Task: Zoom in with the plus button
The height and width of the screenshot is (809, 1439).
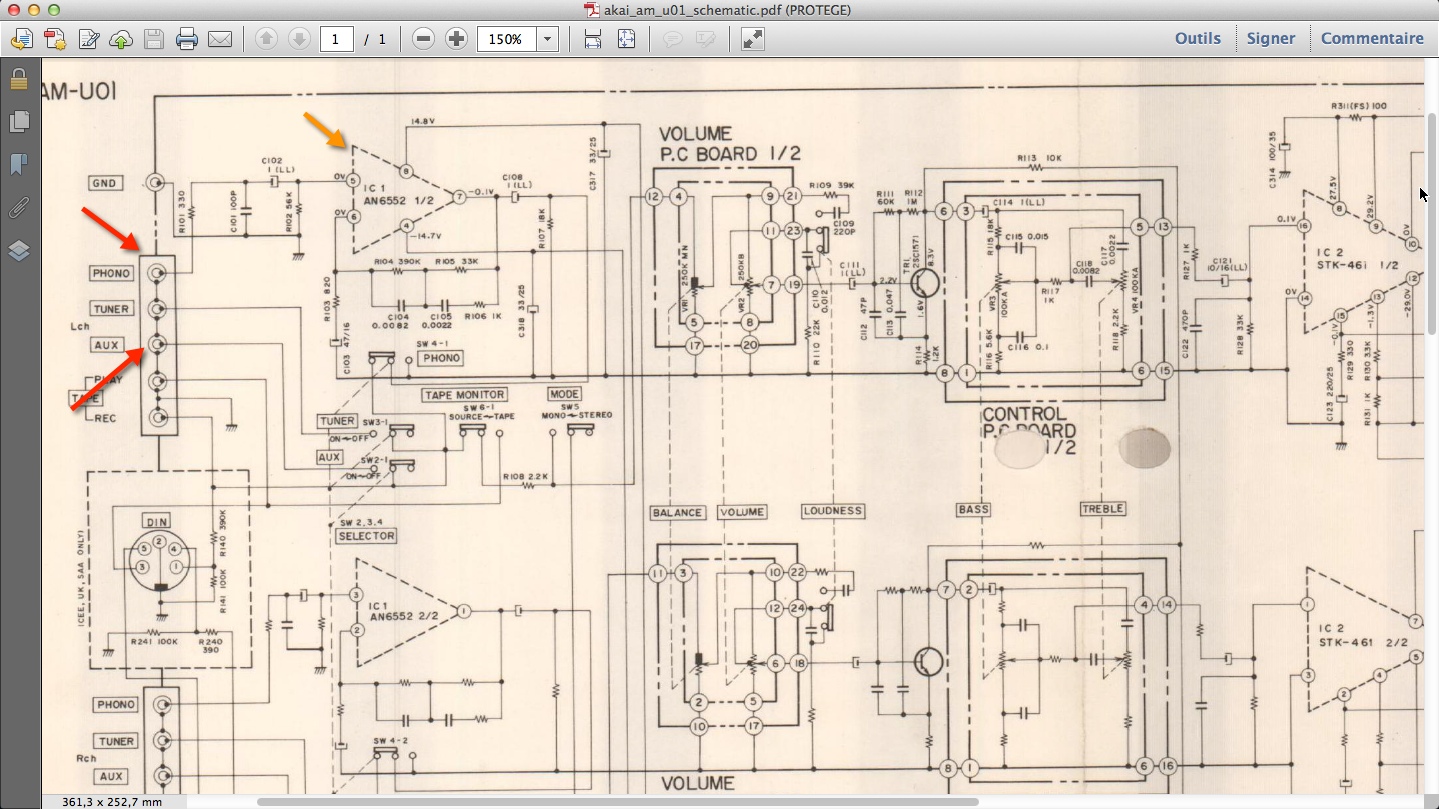Action: (457, 39)
